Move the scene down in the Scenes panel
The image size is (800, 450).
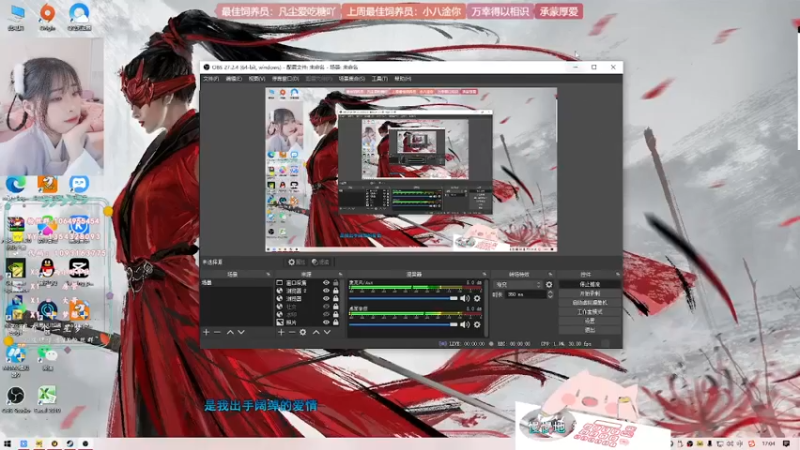pos(241,332)
